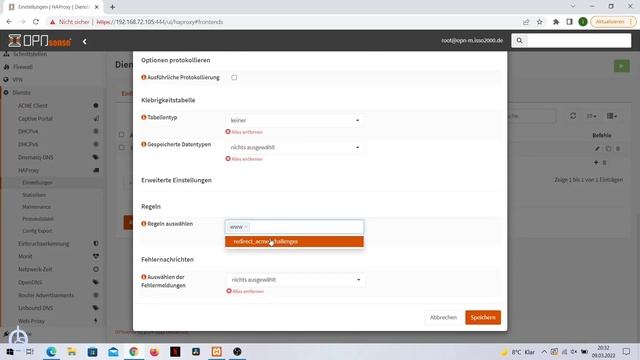Open Netzwerk-Zeit in the sidebar
The height and width of the screenshot is (360, 640).
coord(35,269)
